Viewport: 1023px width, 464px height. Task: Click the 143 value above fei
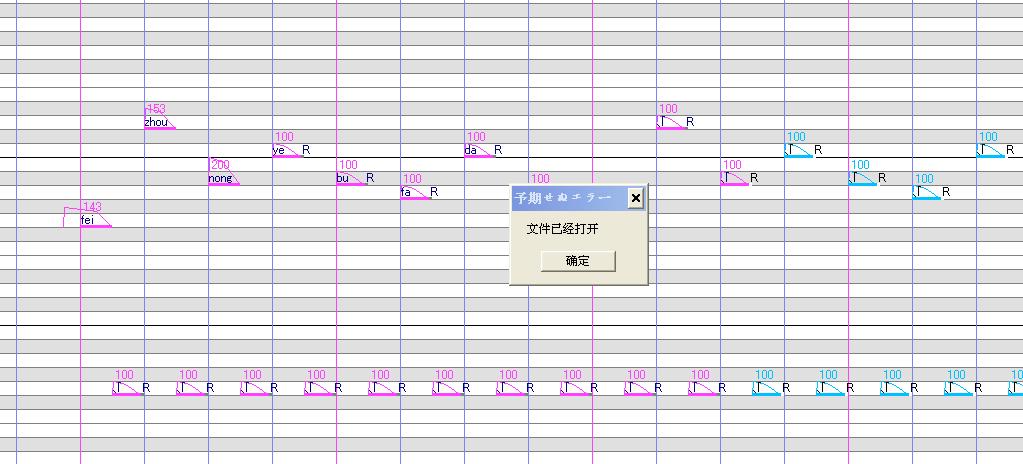pos(93,207)
